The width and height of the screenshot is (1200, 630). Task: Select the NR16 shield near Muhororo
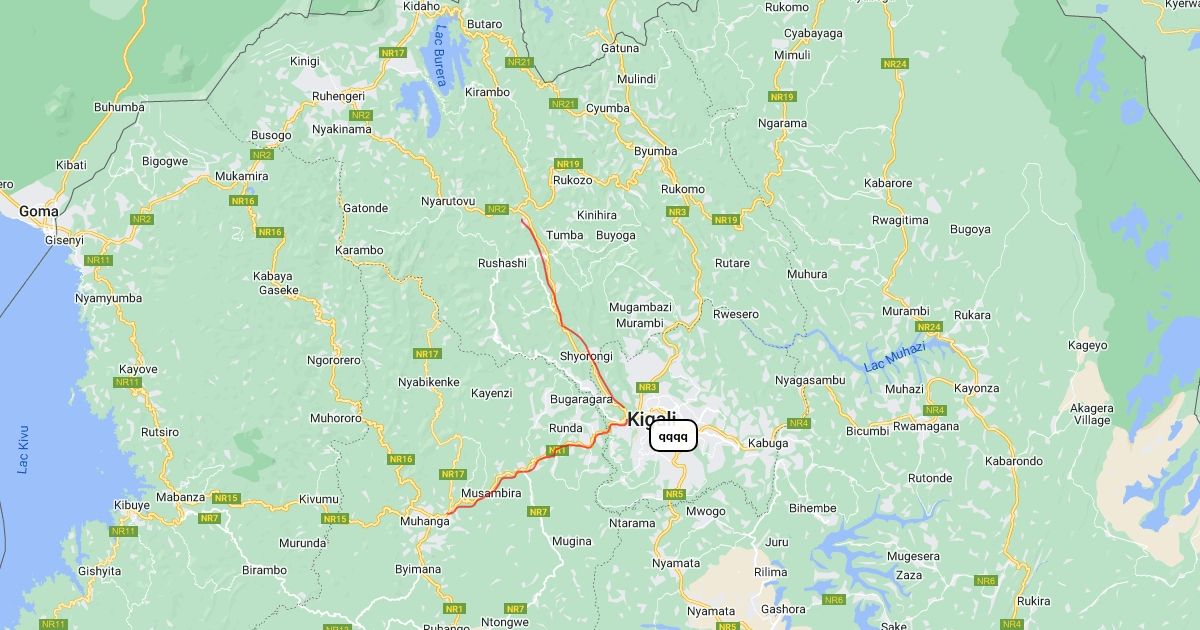(x=401, y=459)
